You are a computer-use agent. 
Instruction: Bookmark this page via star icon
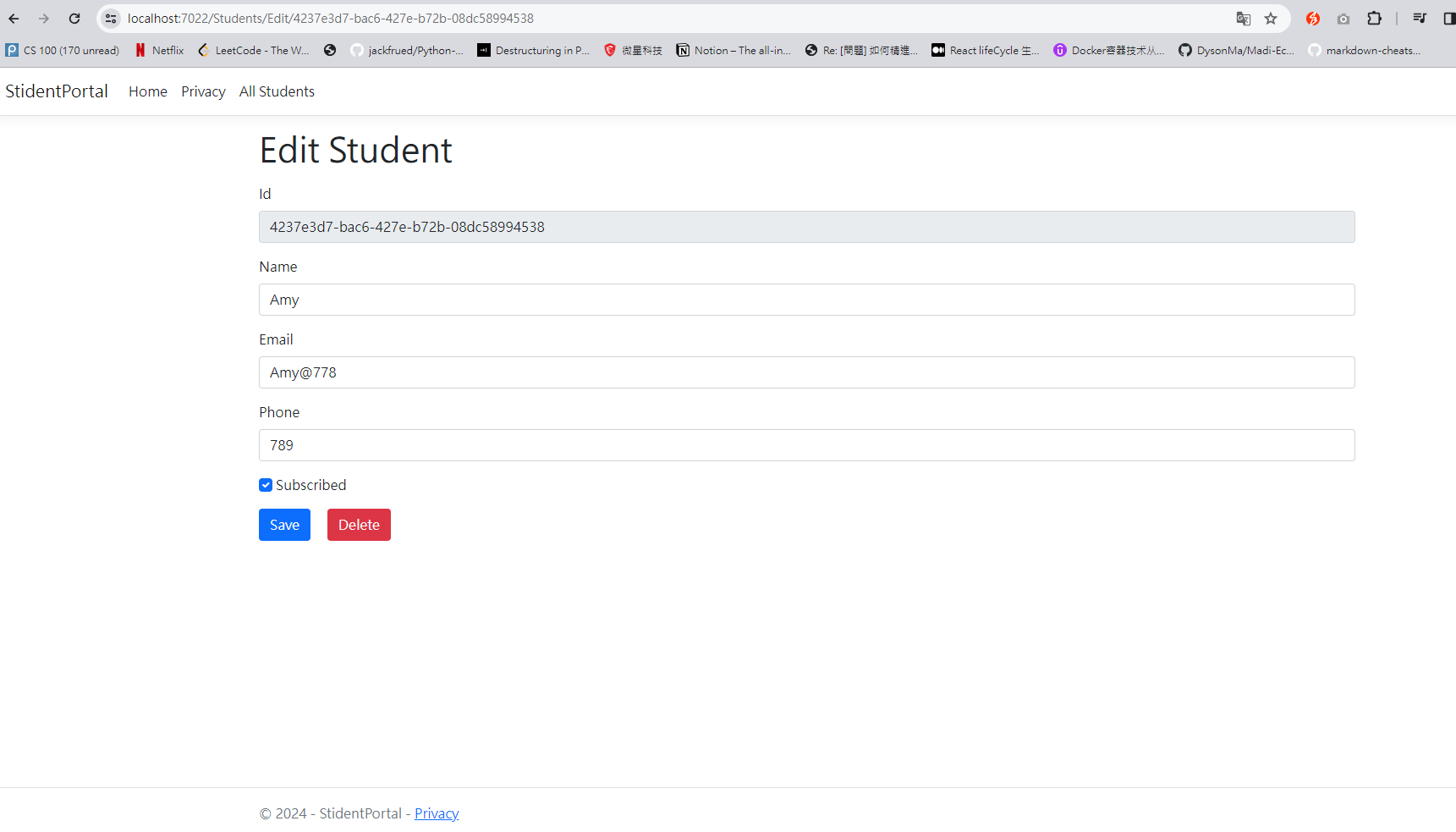[x=1271, y=18]
